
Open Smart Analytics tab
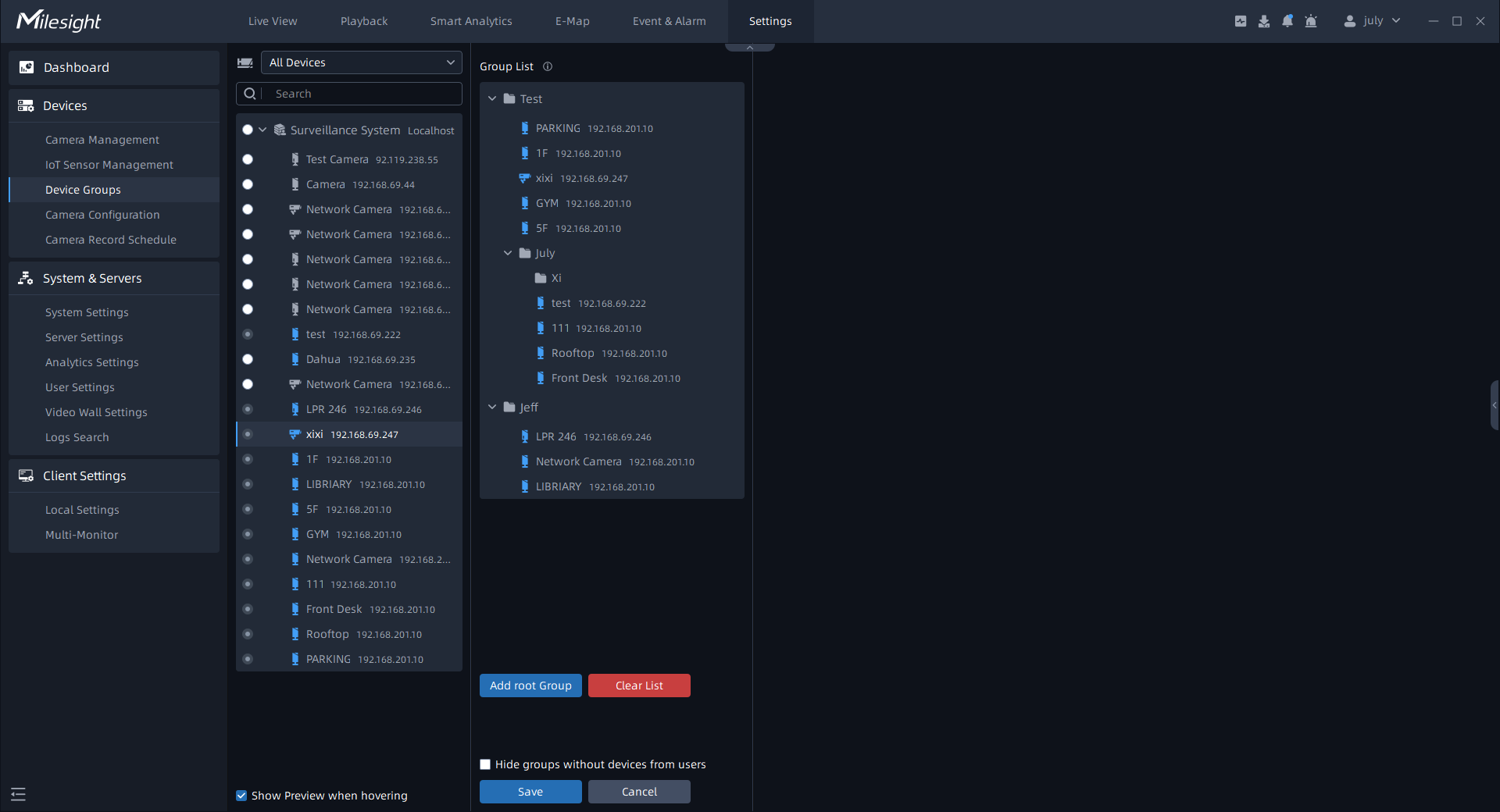click(471, 21)
